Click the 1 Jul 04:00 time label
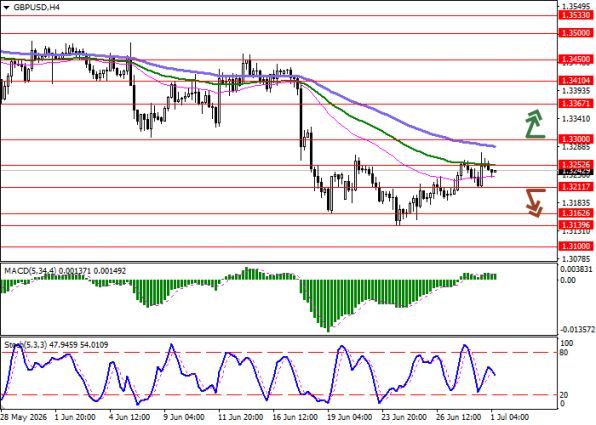 coord(509,417)
